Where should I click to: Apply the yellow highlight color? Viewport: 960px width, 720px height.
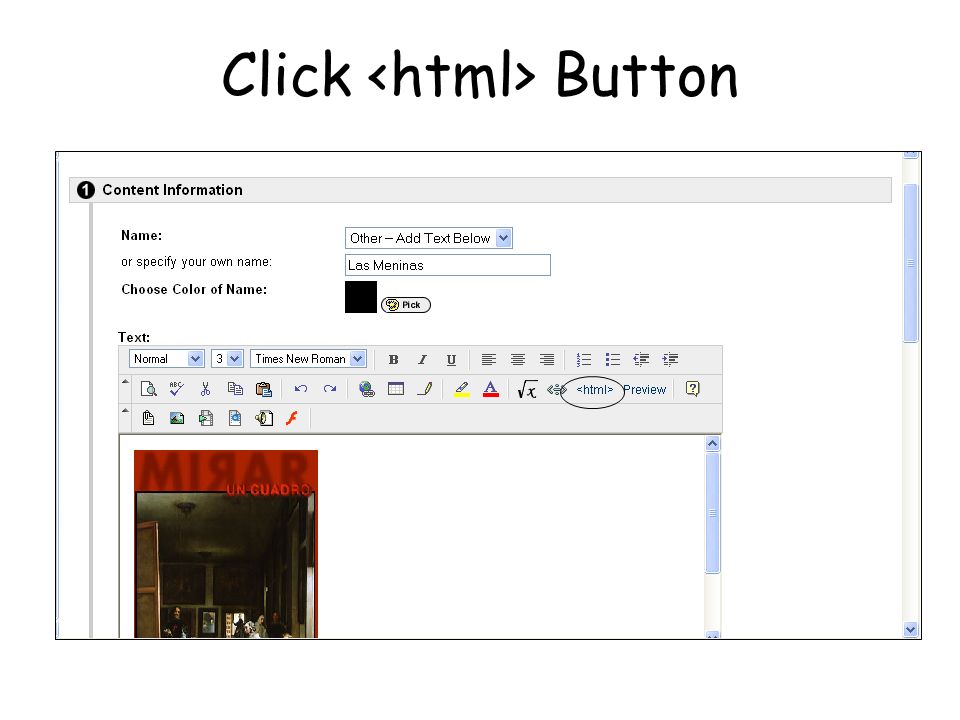(x=462, y=389)
